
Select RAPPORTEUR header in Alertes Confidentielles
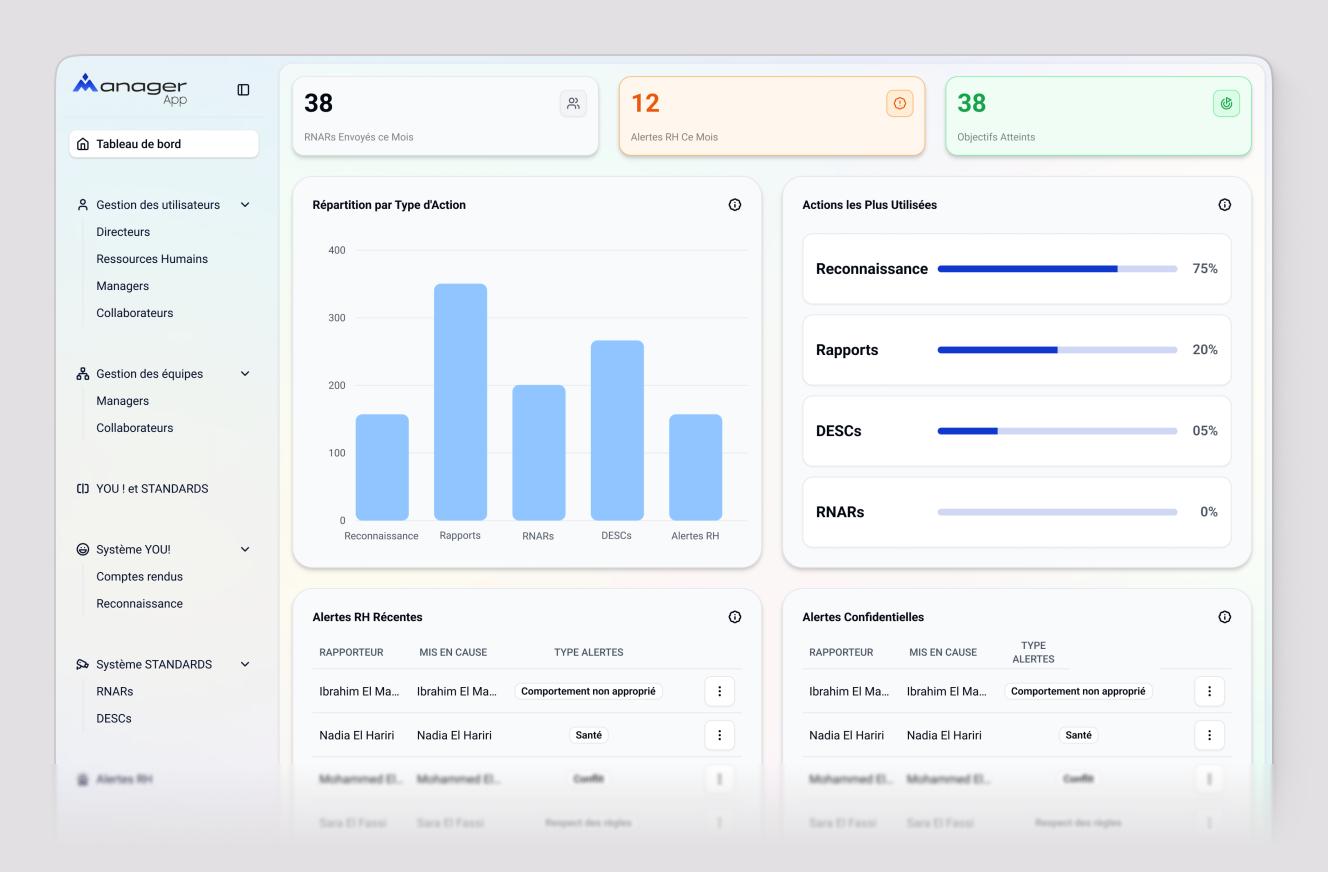pyautogui.click(x=841, y=652)
